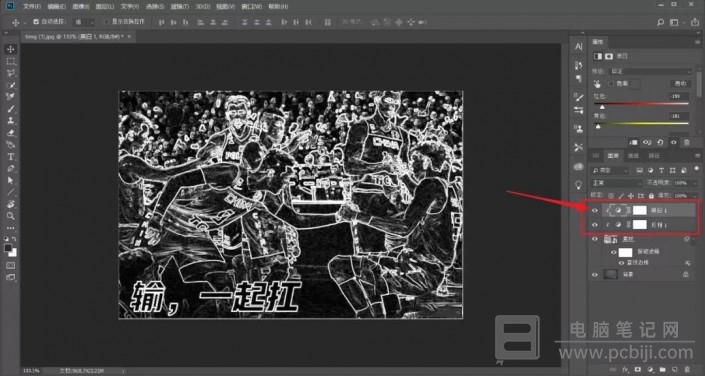705x376 pixels.
Task: Click the 自动 auto button
Action: [680, 84]
